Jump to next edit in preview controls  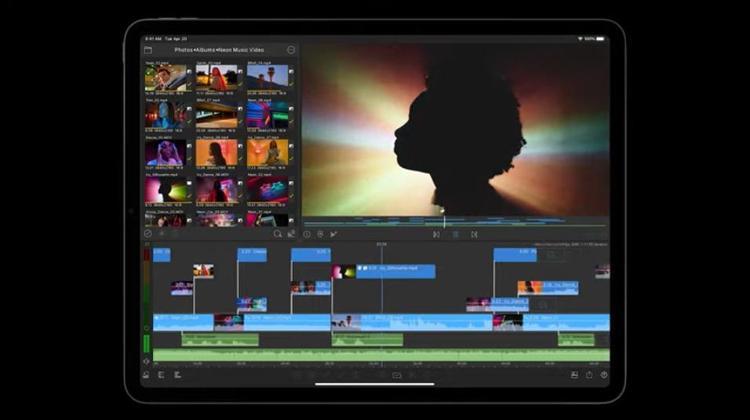click(474, 234)
